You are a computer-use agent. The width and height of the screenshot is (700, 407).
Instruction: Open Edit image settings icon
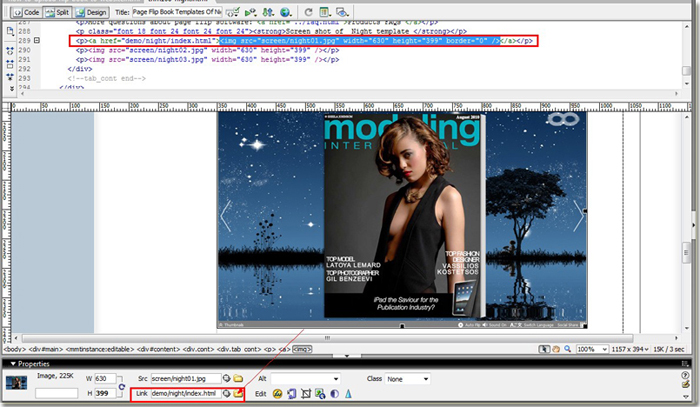(x=292, y=394)
